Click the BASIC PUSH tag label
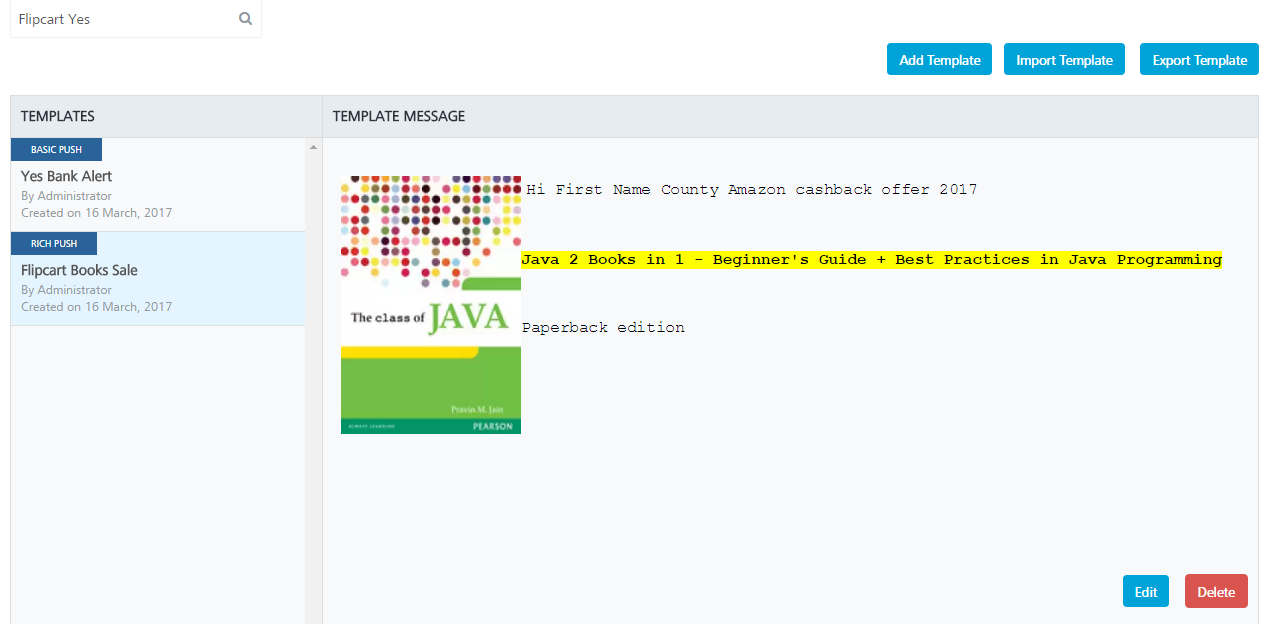1272x624 pixels. click(x=56, y=150)
